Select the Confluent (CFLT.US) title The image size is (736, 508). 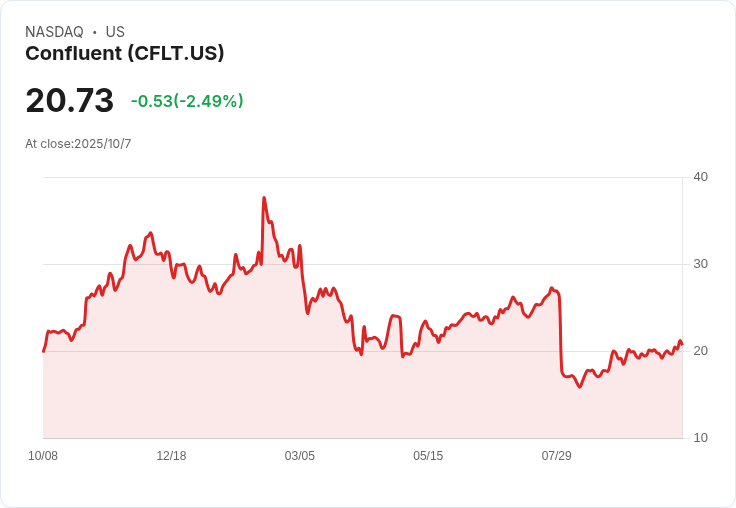(124, 53)
